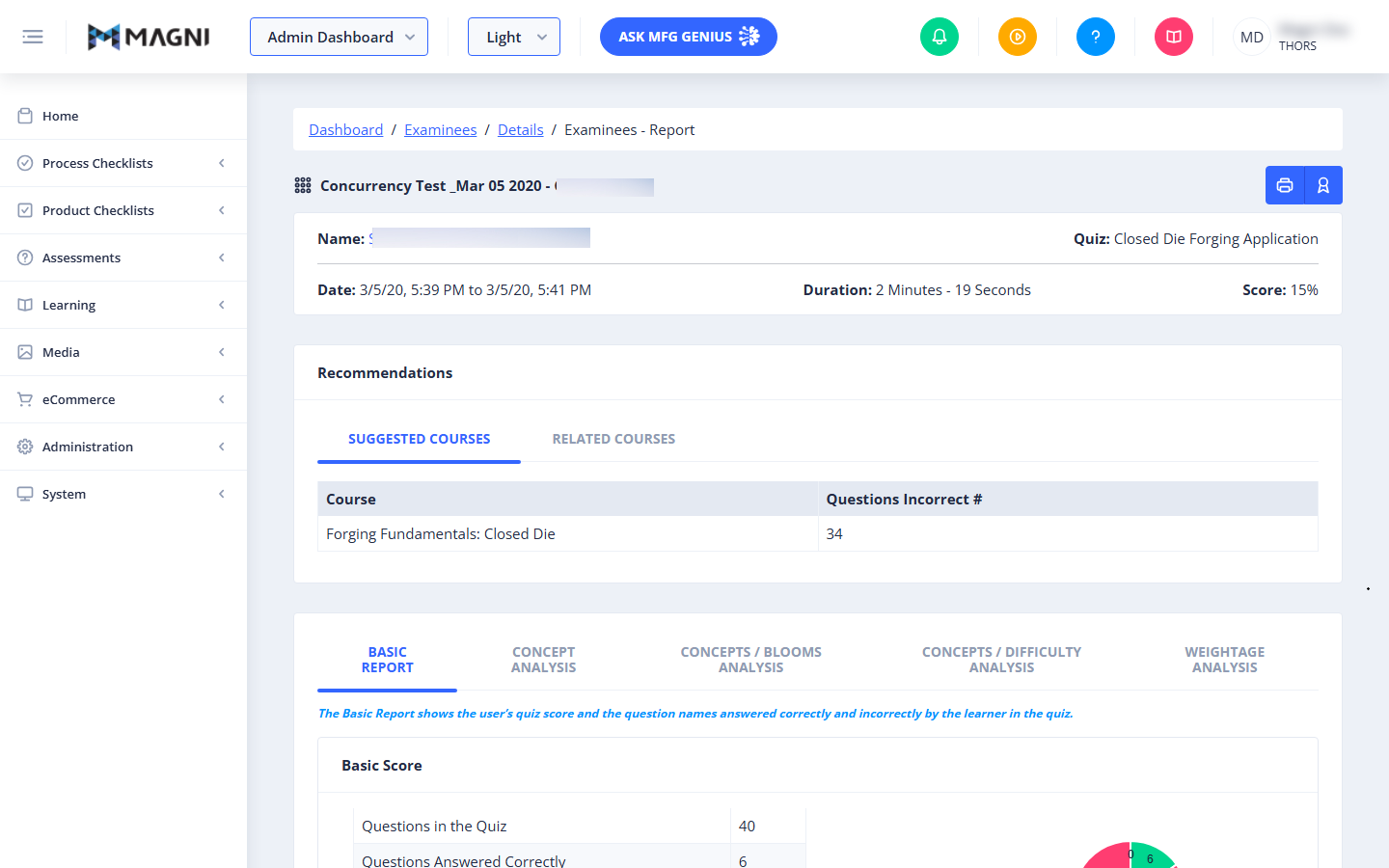Select the Suggested Courses tab

point(419,439)
